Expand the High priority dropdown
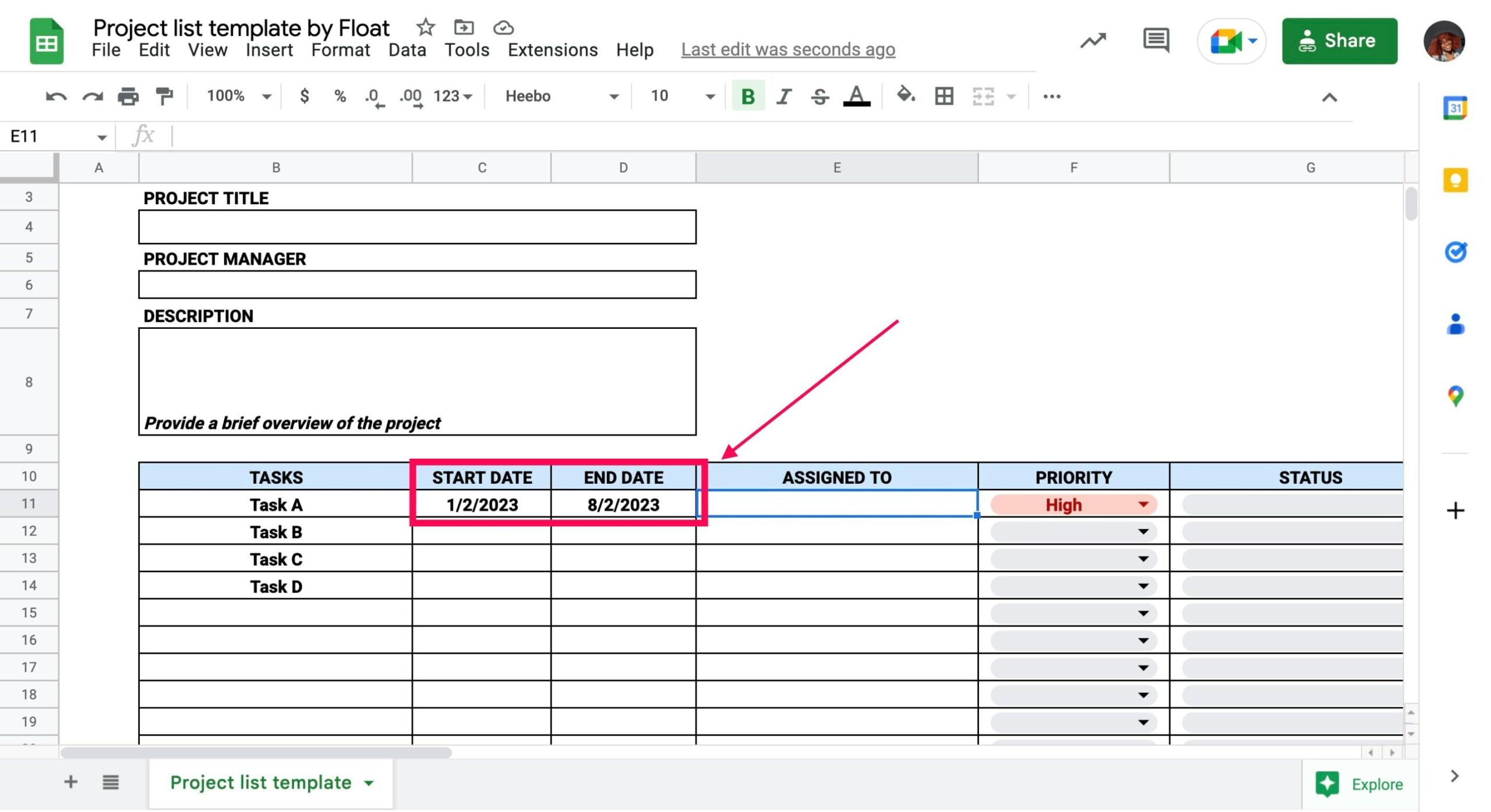 click(x=1143, y=505)
